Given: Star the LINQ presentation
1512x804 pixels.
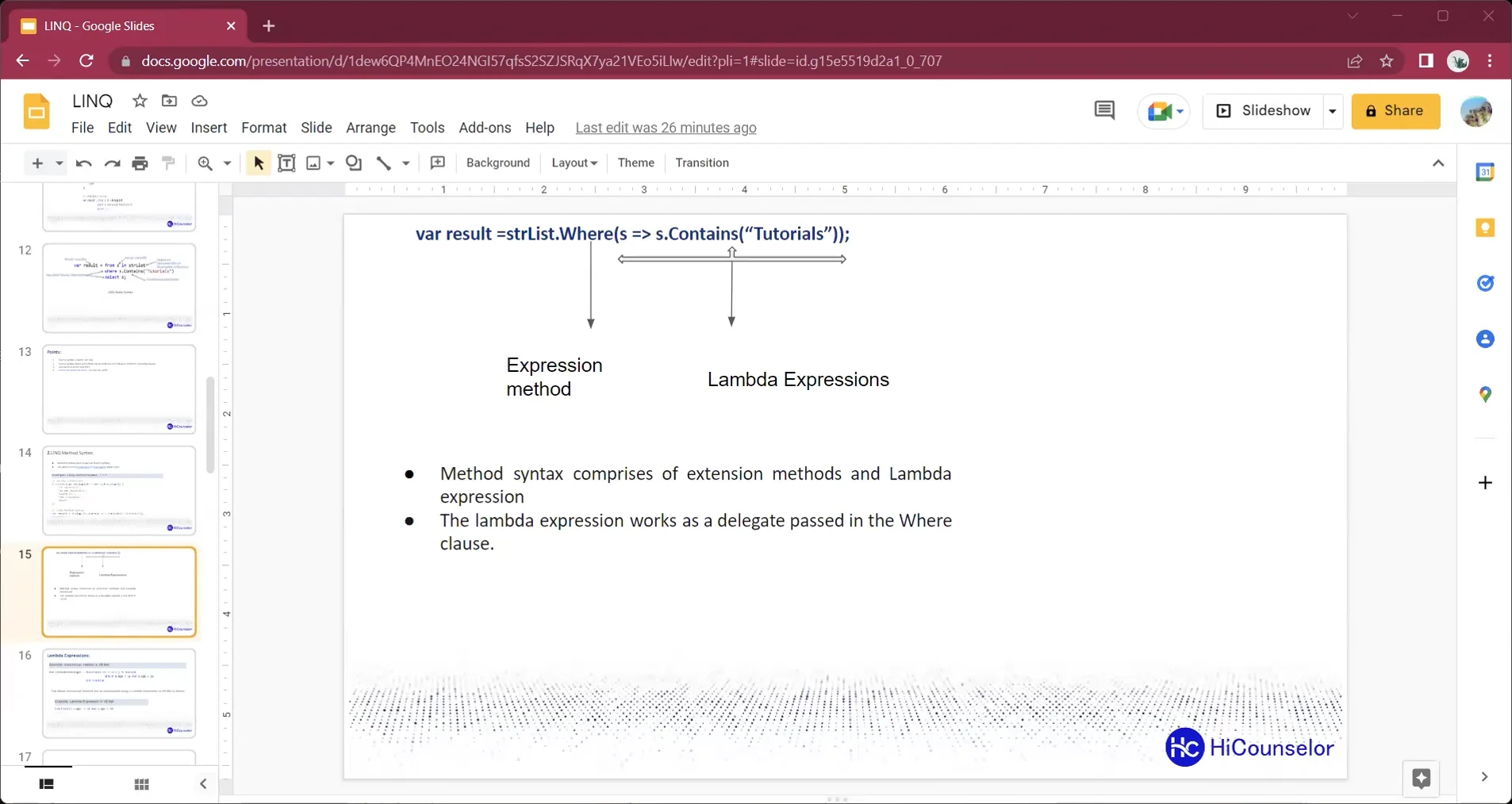Looking at the screenshot, I should coord(139,101).
